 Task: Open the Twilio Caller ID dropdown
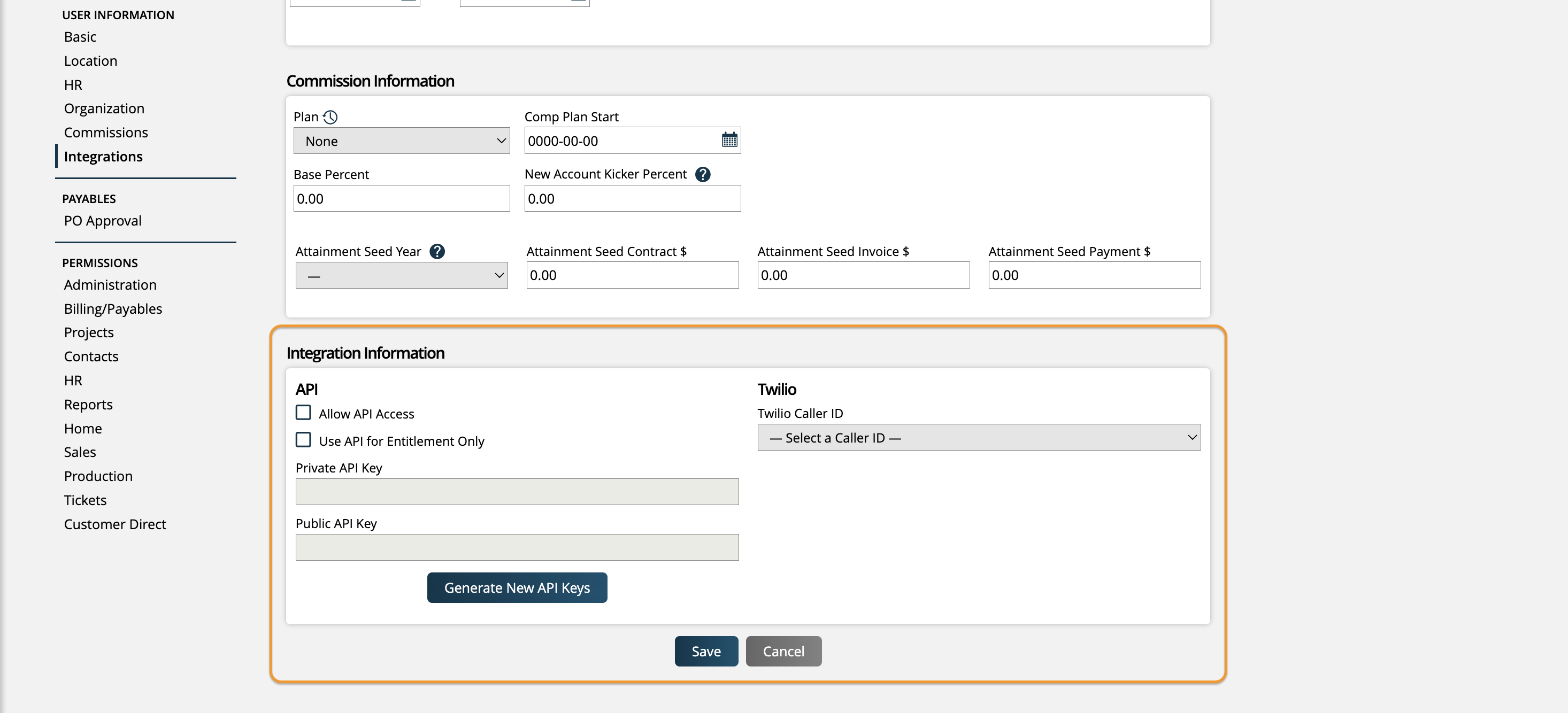coord(978,438)
